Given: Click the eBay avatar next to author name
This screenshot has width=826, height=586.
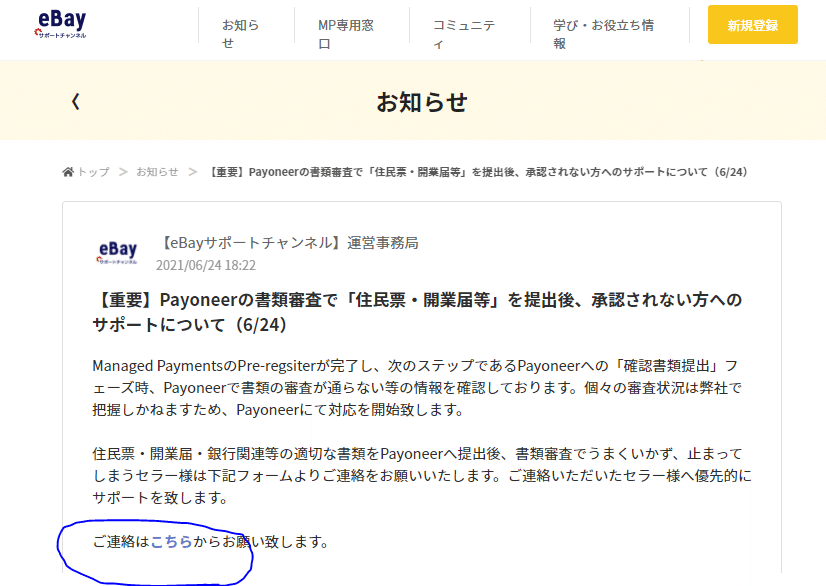Looking at the screenshot, I should pos(117,252).
